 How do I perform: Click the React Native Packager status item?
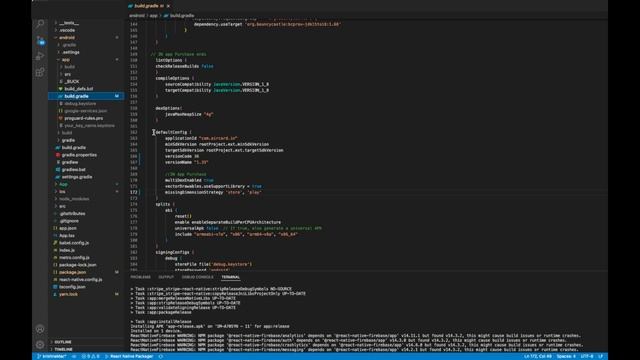pyautogui.click(x=129, y=356)
